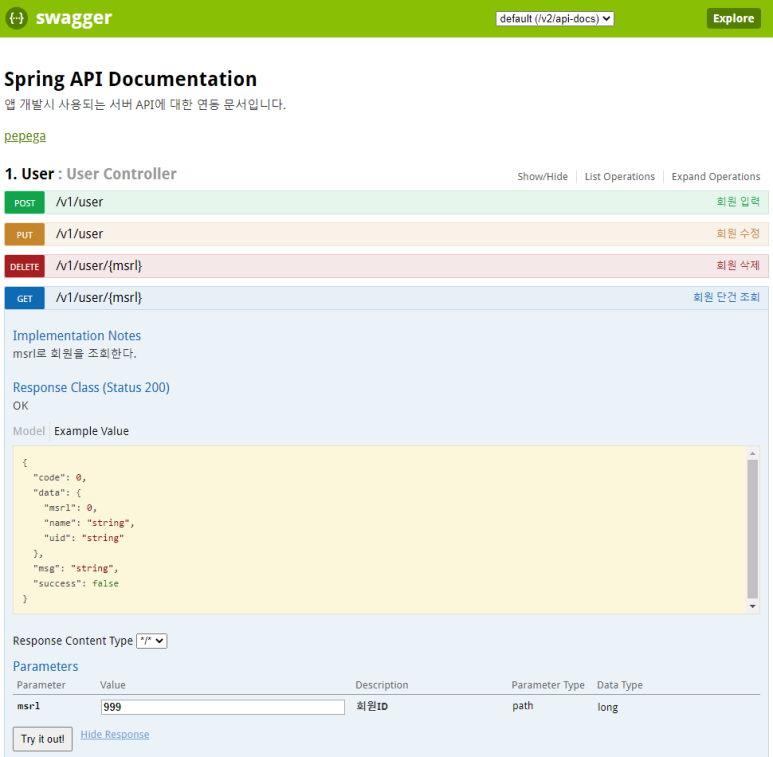The width and height of the screenshot is (773, 757).
Task: Click the Try it out! button
Action: (42, 739)
